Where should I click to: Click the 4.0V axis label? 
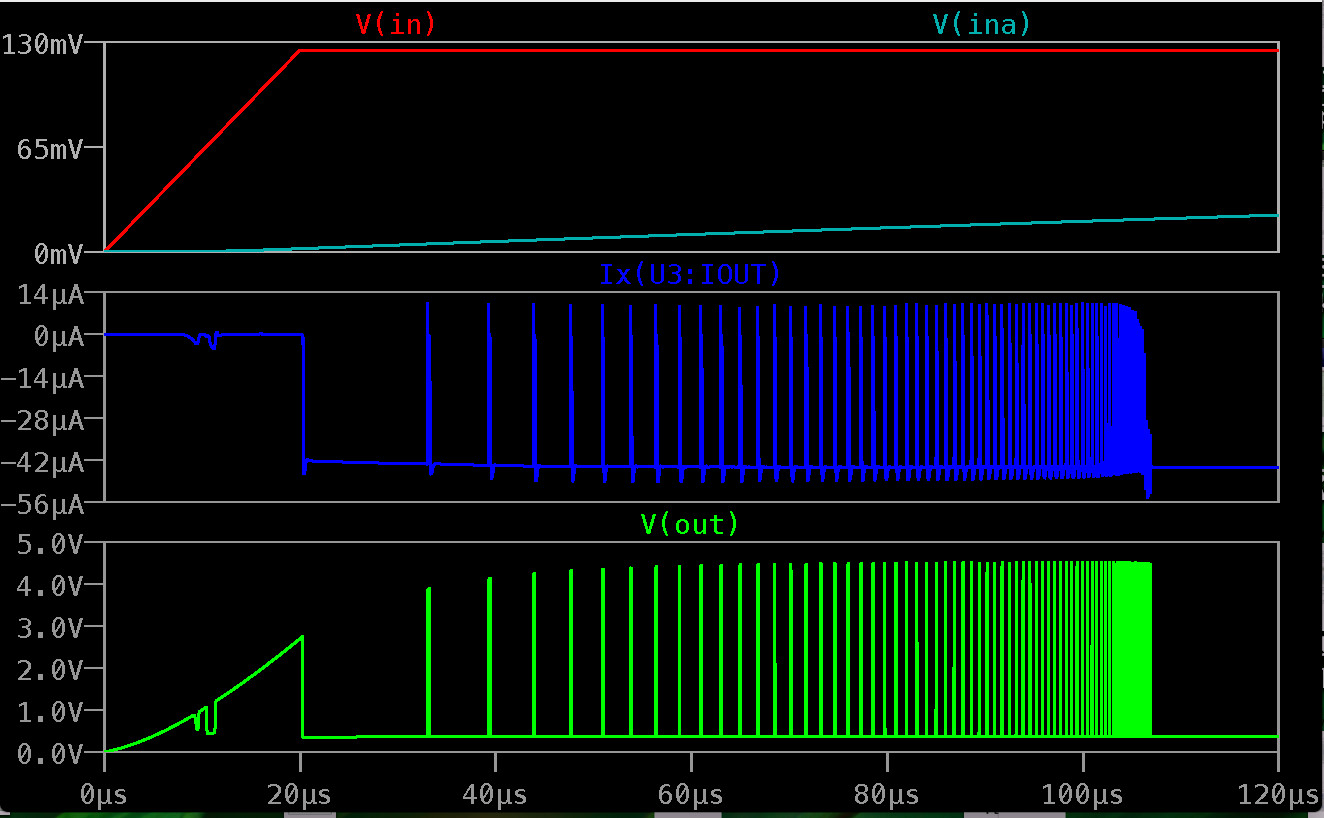coord(48,586)
